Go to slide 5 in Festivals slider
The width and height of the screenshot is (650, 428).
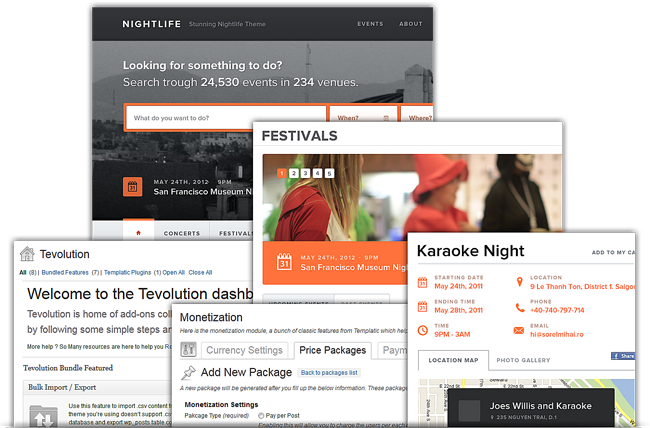pyautogui.click(x=329, y=173)
